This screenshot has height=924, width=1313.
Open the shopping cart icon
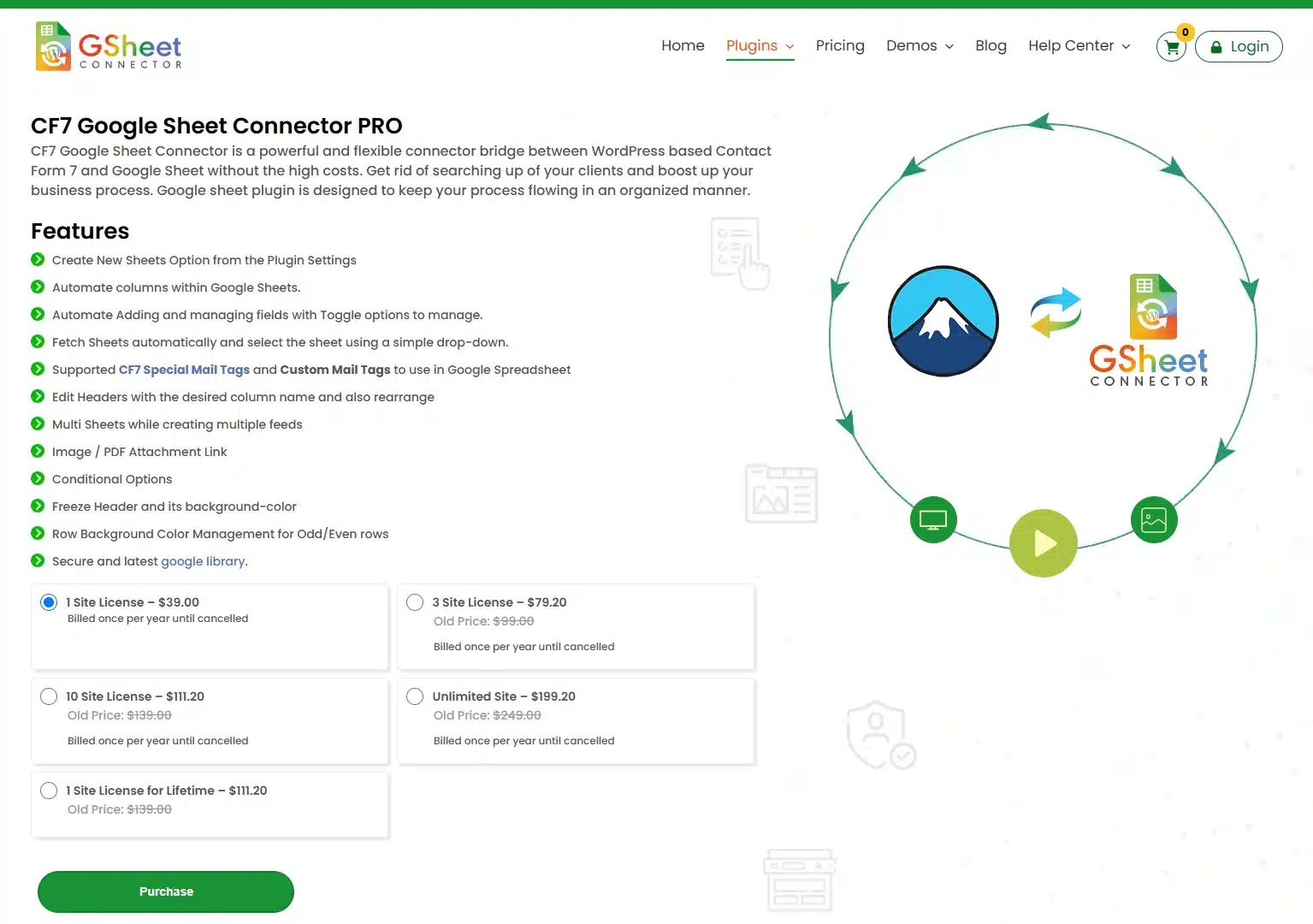[x=1171, y=47]
